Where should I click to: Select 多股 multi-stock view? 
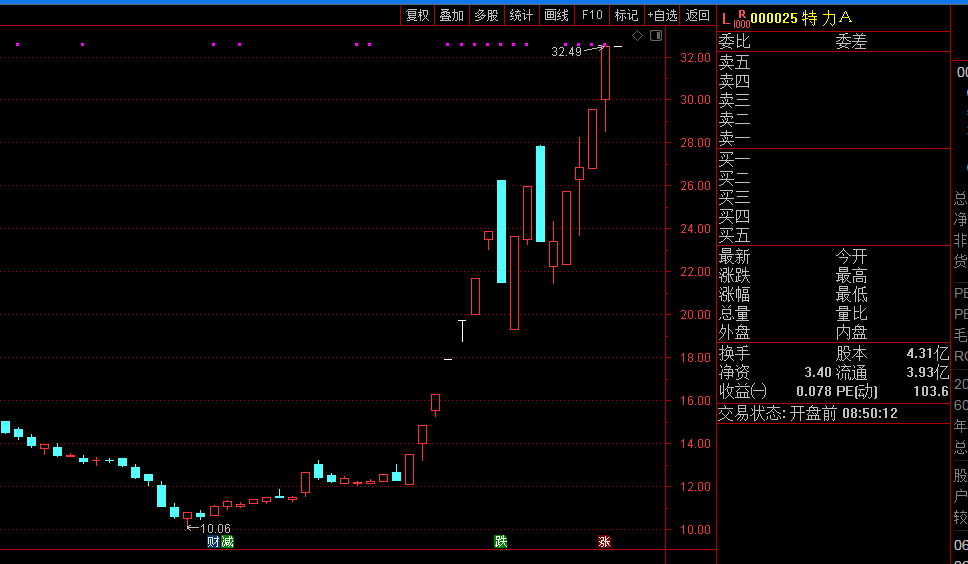(486, 15)
